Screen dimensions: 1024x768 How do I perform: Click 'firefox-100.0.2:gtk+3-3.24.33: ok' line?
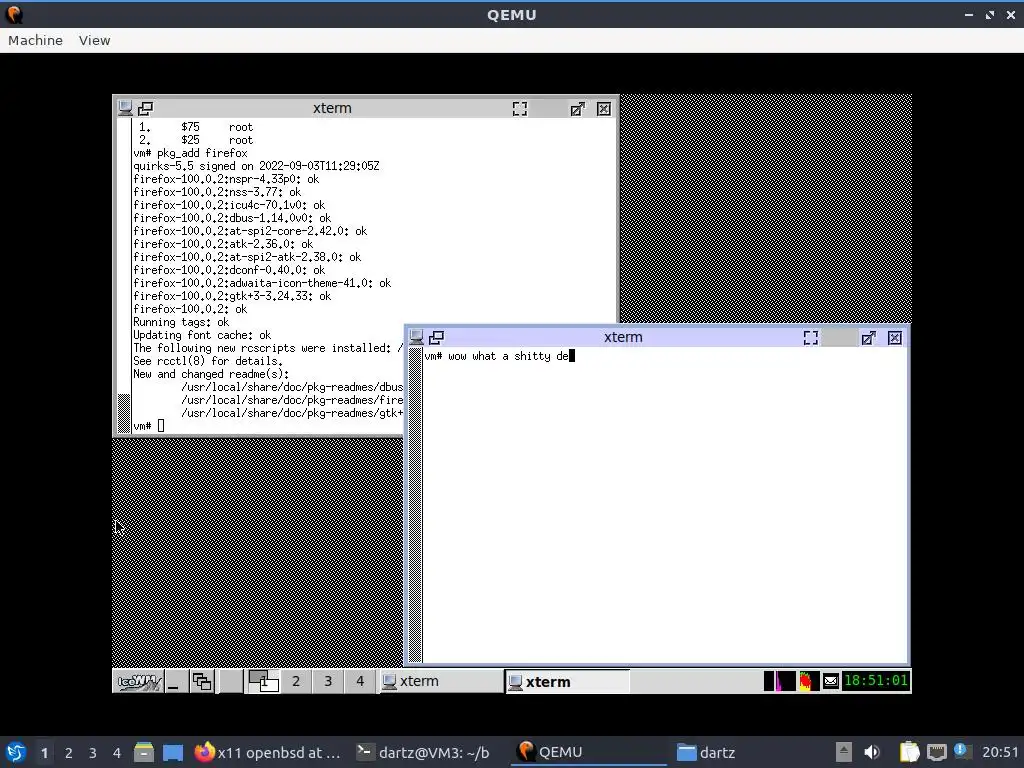[232, 296]
